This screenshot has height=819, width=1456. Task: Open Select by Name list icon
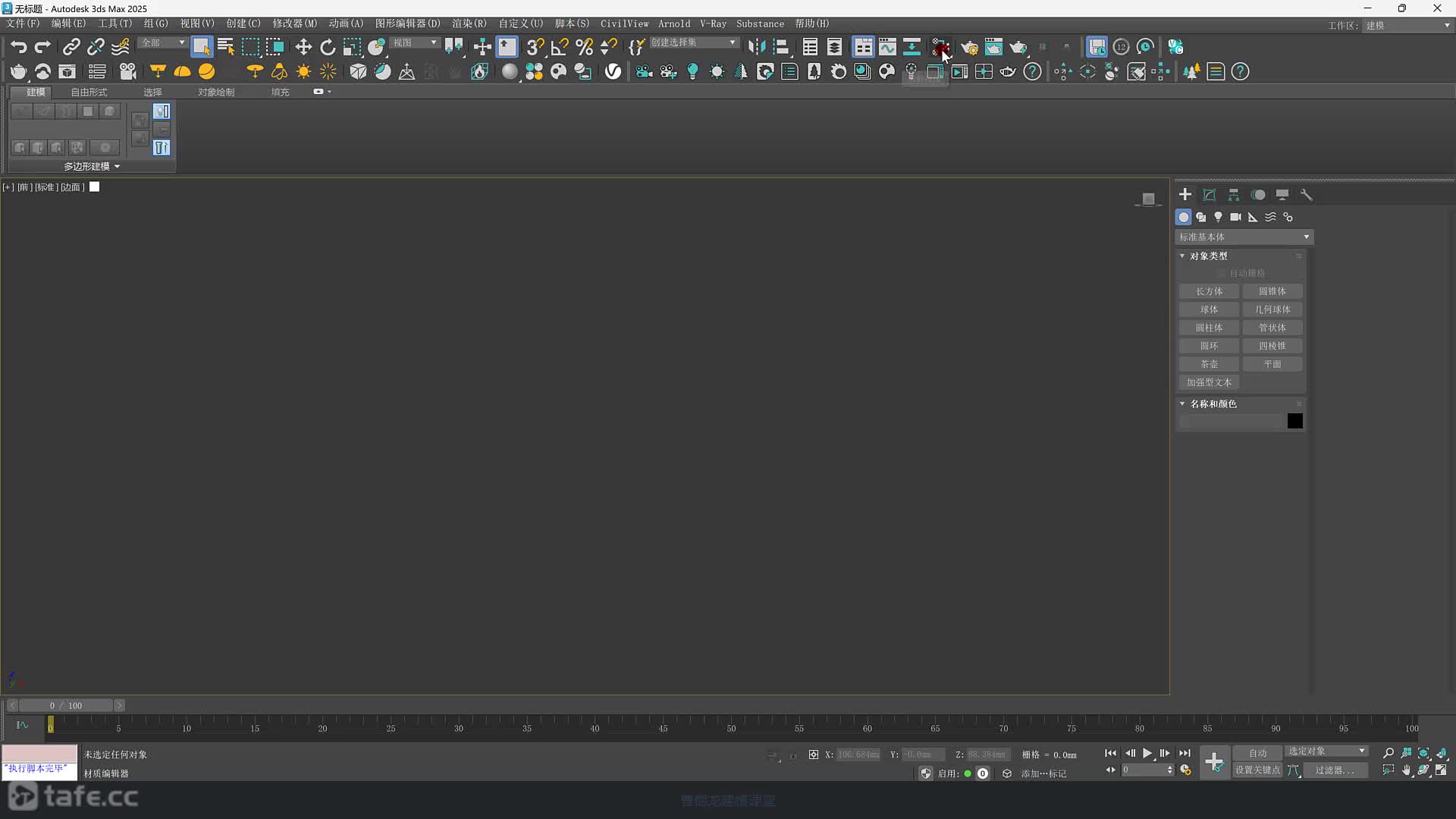[x=226, y=47]
